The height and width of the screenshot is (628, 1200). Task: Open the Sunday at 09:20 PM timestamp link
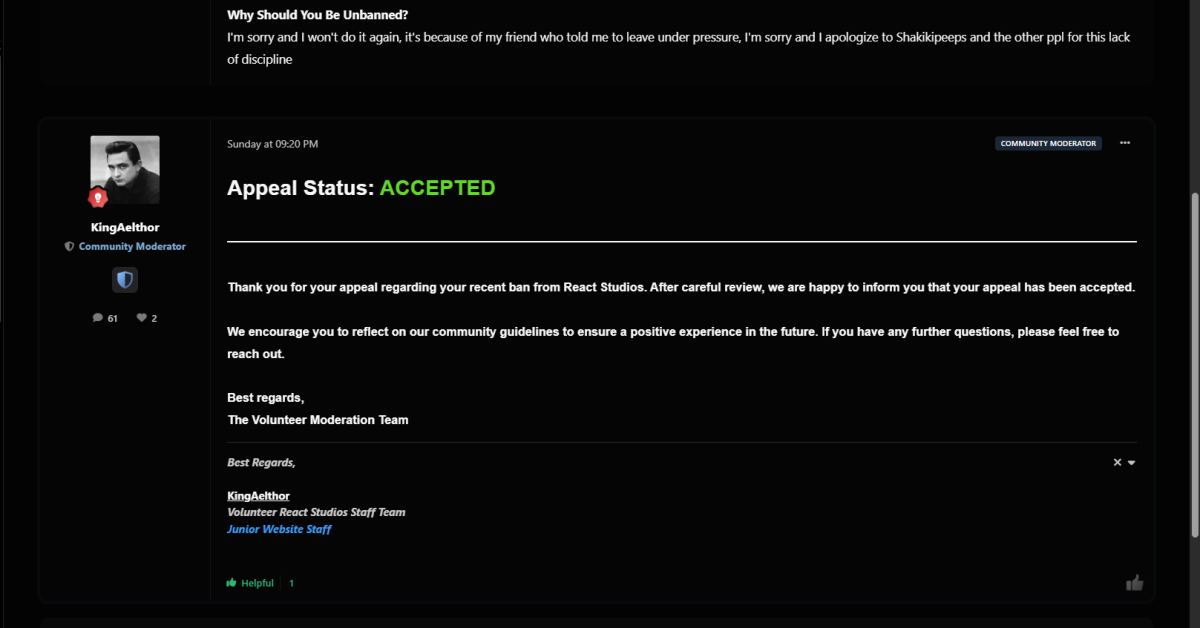pyautogui.click(x=273, y=144)
